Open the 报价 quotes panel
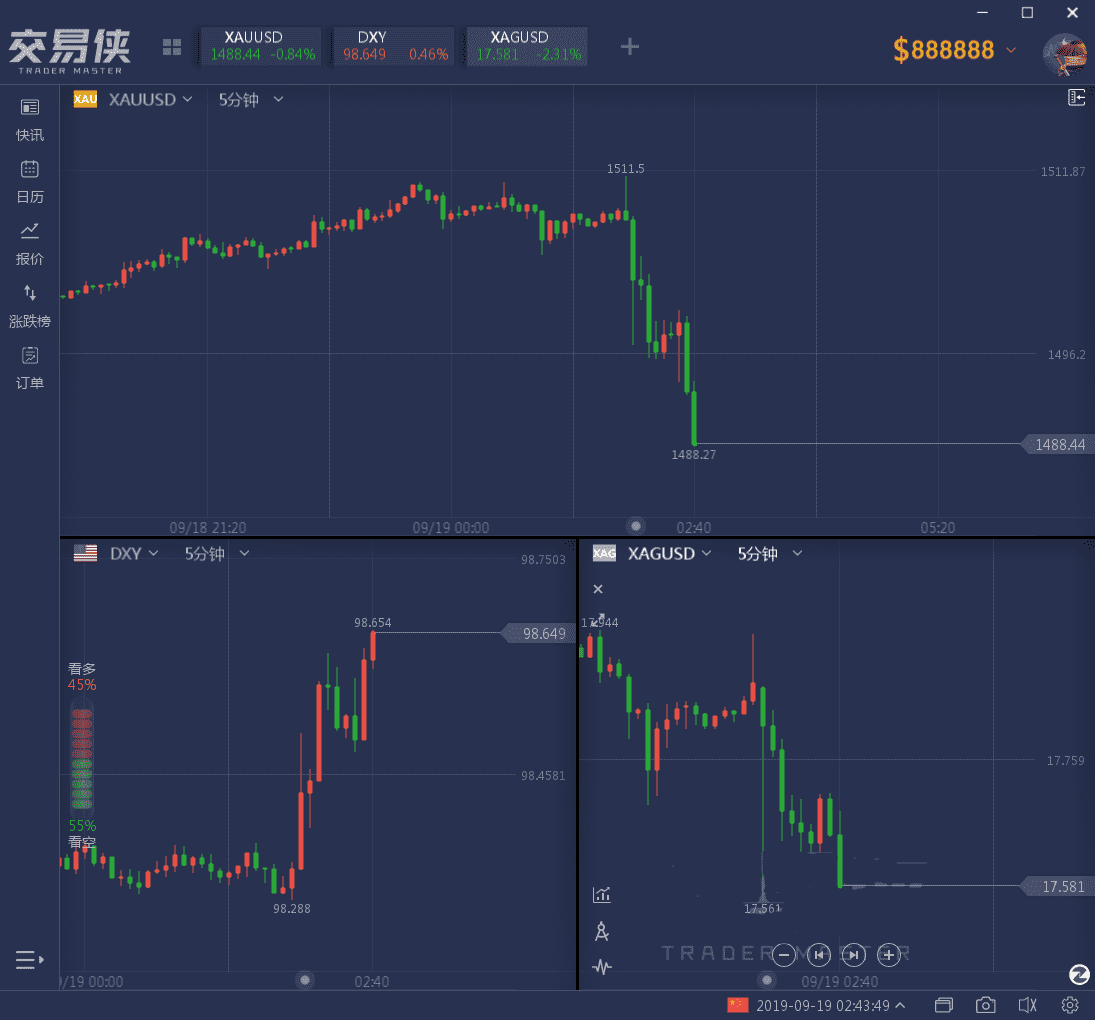 30,242
